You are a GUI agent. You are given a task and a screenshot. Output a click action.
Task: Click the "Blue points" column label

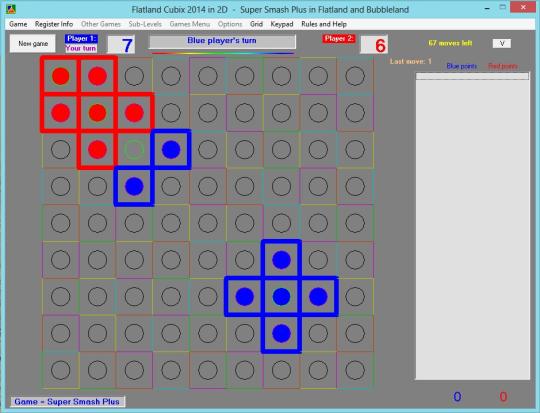461,66
